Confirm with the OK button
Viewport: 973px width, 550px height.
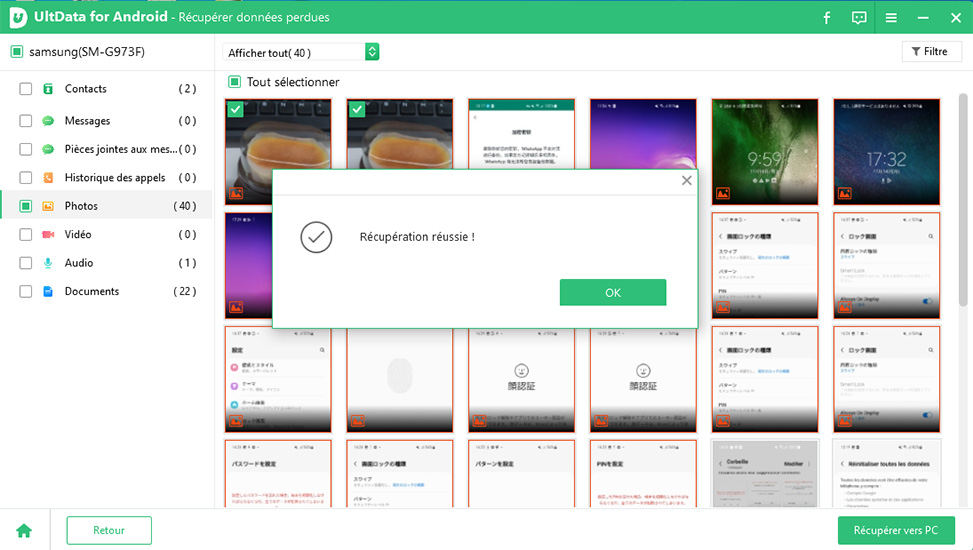[612, 292]
